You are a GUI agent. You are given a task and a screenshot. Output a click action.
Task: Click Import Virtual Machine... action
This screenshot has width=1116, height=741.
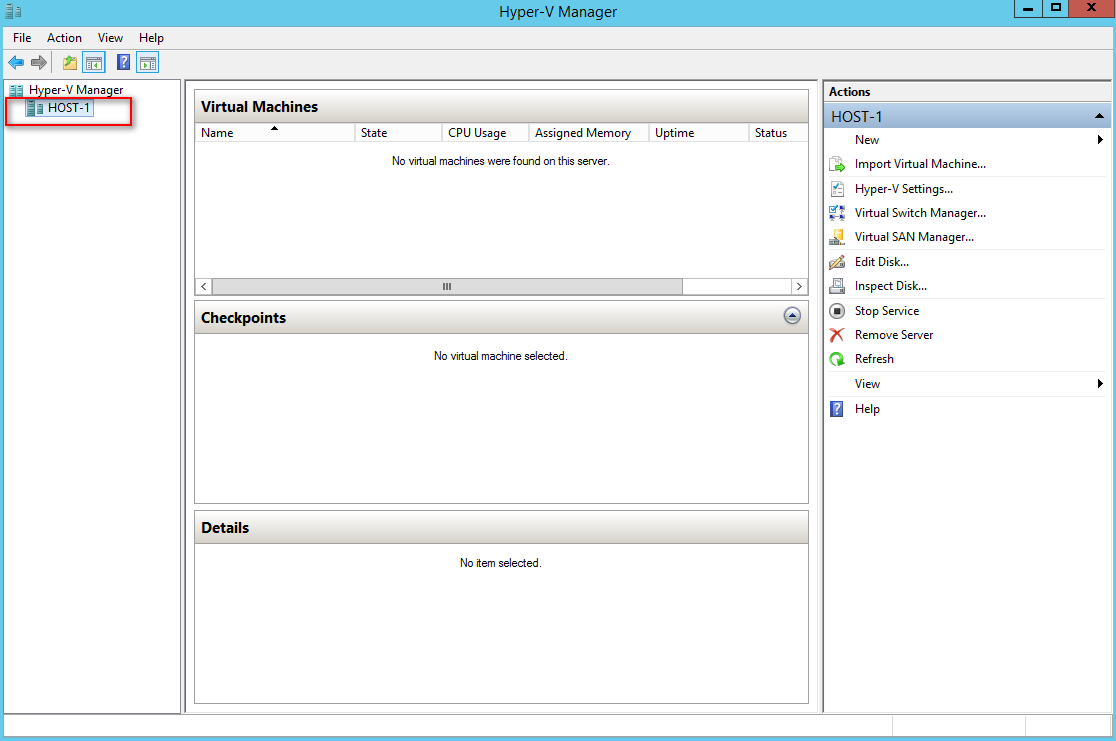(x=920, y=164)
